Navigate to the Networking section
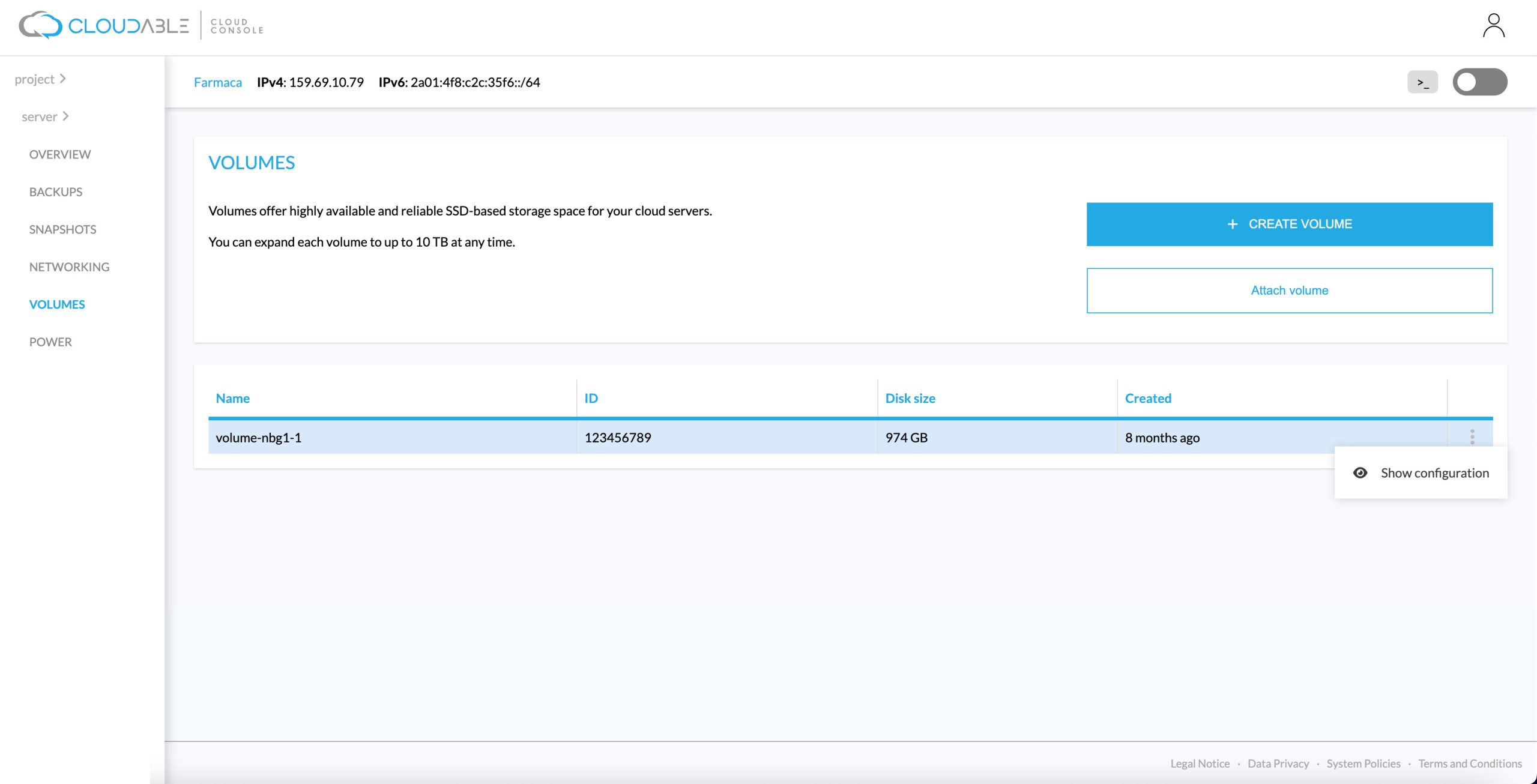 pos(69,267)
